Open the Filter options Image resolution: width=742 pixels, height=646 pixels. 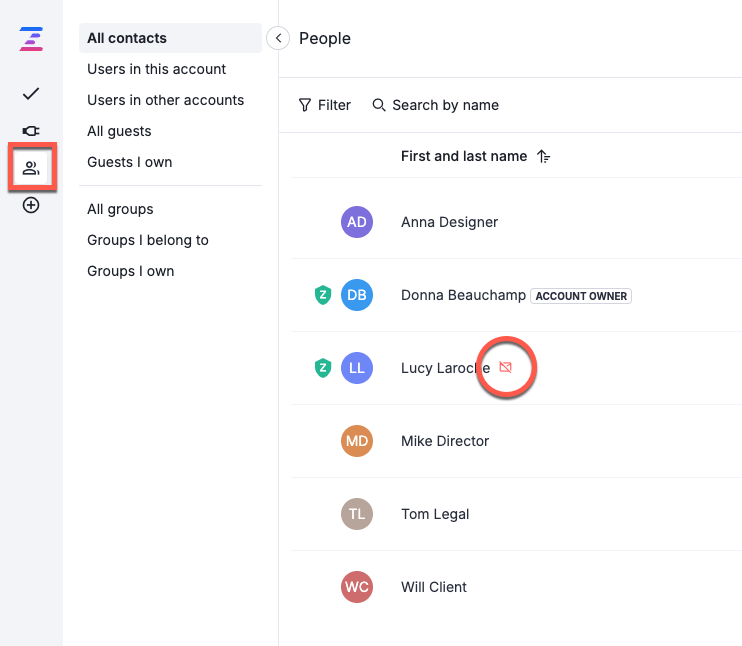click(325, 105)
